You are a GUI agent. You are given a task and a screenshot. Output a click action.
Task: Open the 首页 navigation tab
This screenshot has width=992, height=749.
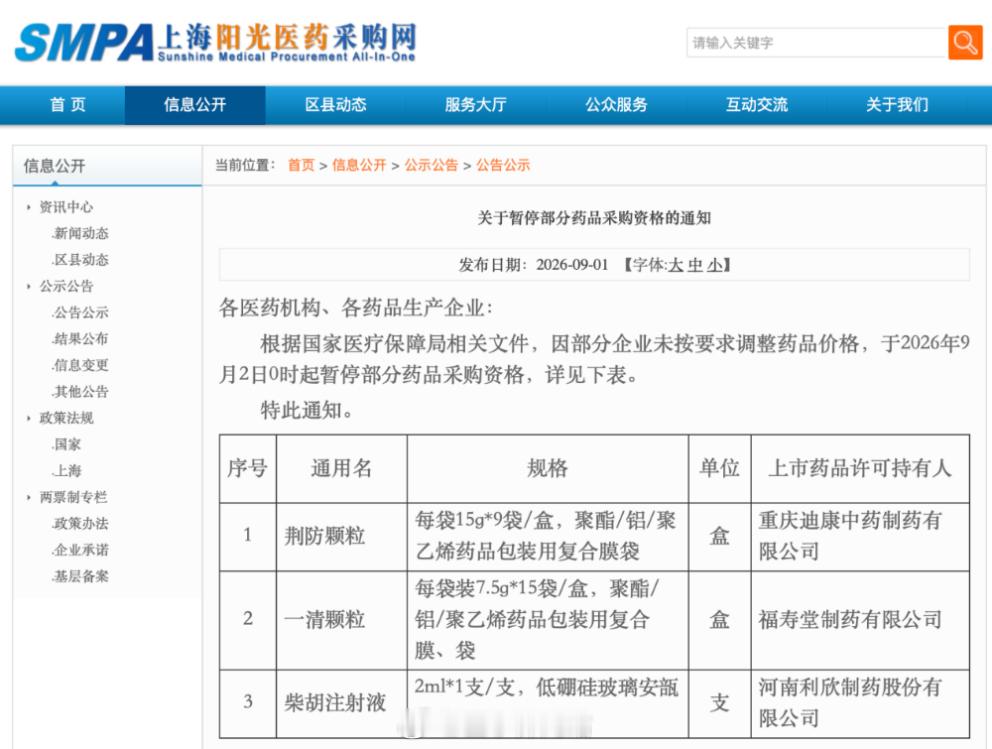pos(68,104)
